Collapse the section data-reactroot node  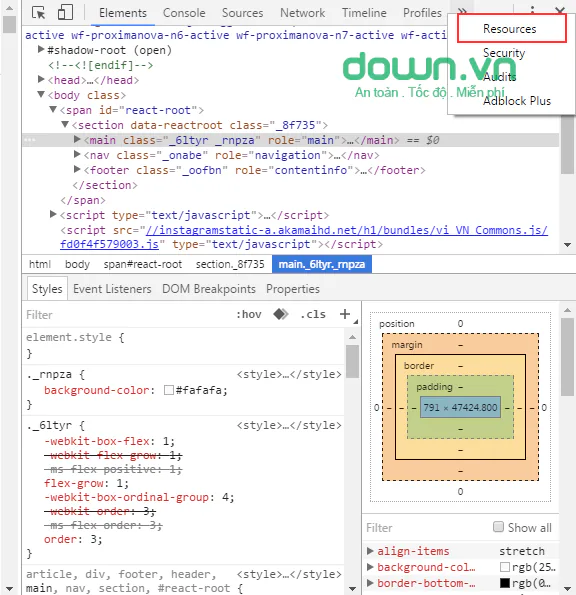click(x=65, y=124)
